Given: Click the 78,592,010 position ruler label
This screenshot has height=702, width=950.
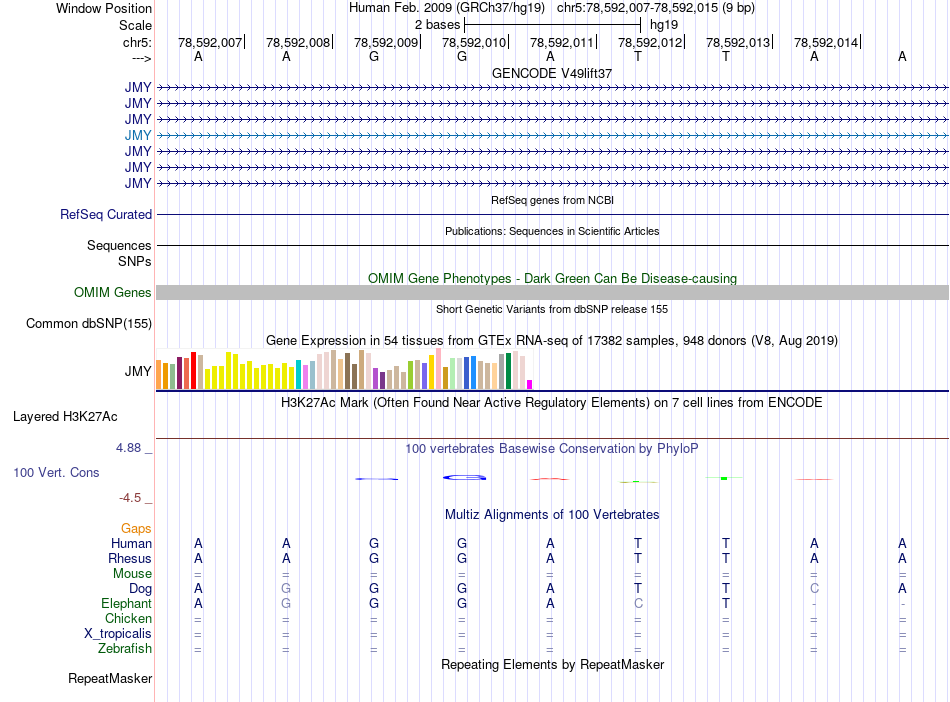Looking at the screenshot, I should tap(473, 43).
